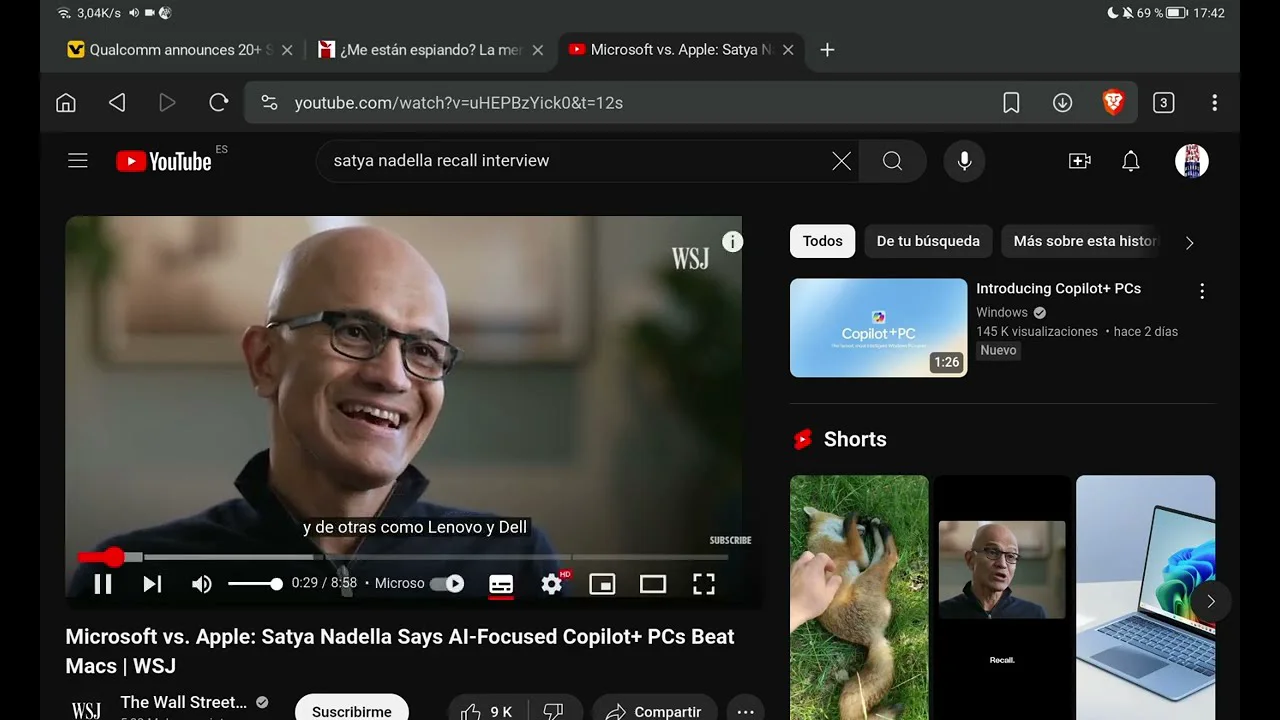Open Brave Shields icon

[x=1113, y=102]
